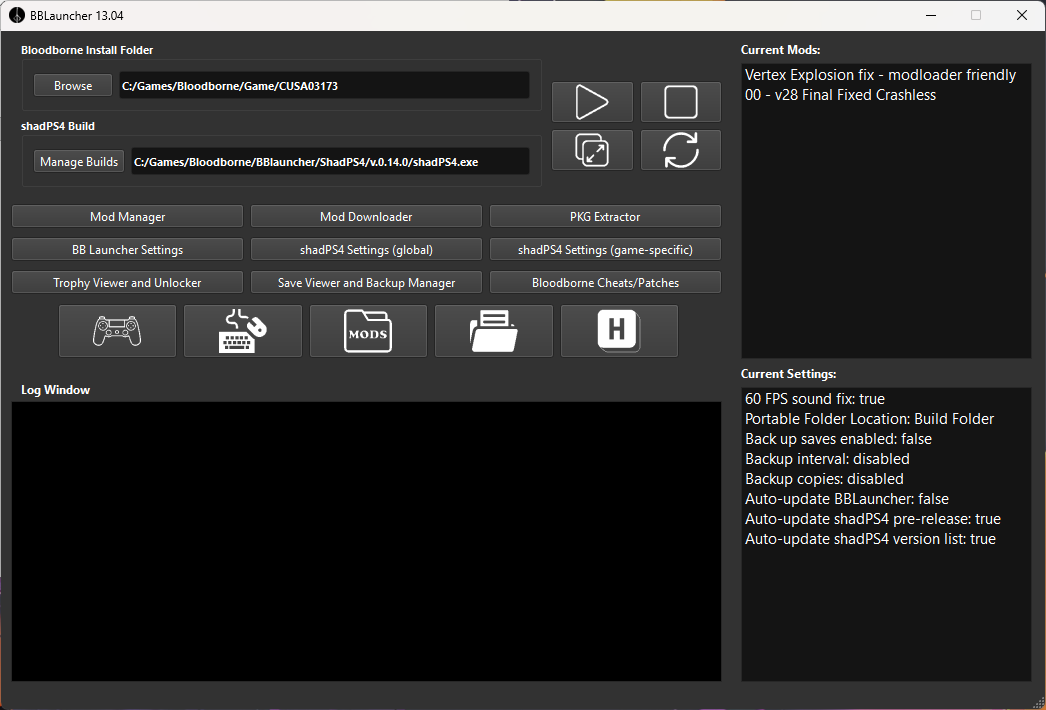1046x710 pixels.
Task: Click 'Auto-update shadPS4 pre-release: true' line
Action: coord(873,519)
